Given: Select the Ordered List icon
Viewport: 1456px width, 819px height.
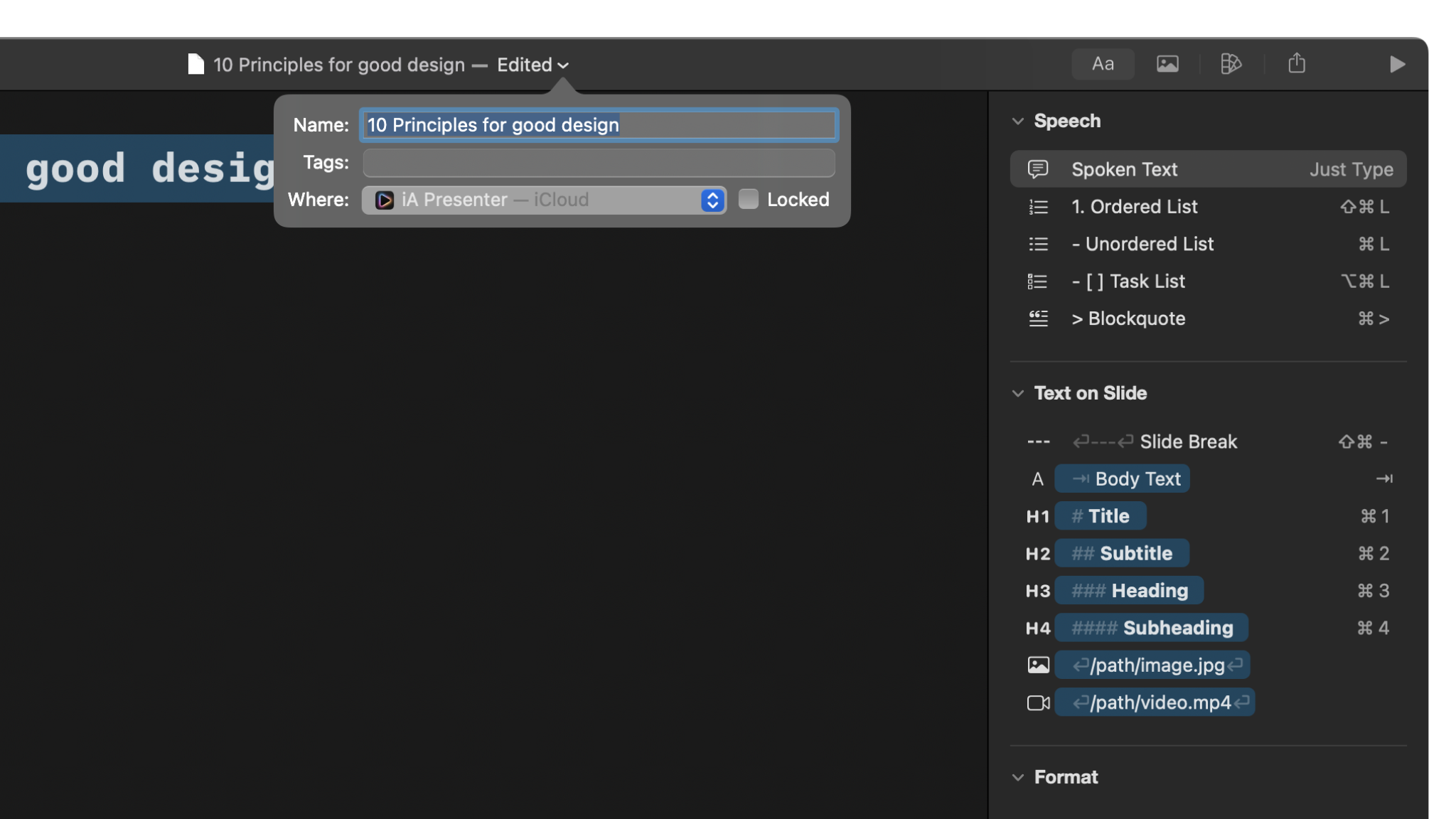Looking at the screenshot, I should click(x=1037, y=207).
